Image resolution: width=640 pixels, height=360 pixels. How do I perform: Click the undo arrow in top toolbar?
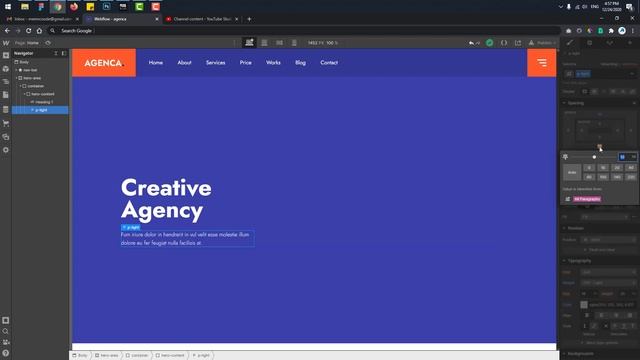[472, 43]
